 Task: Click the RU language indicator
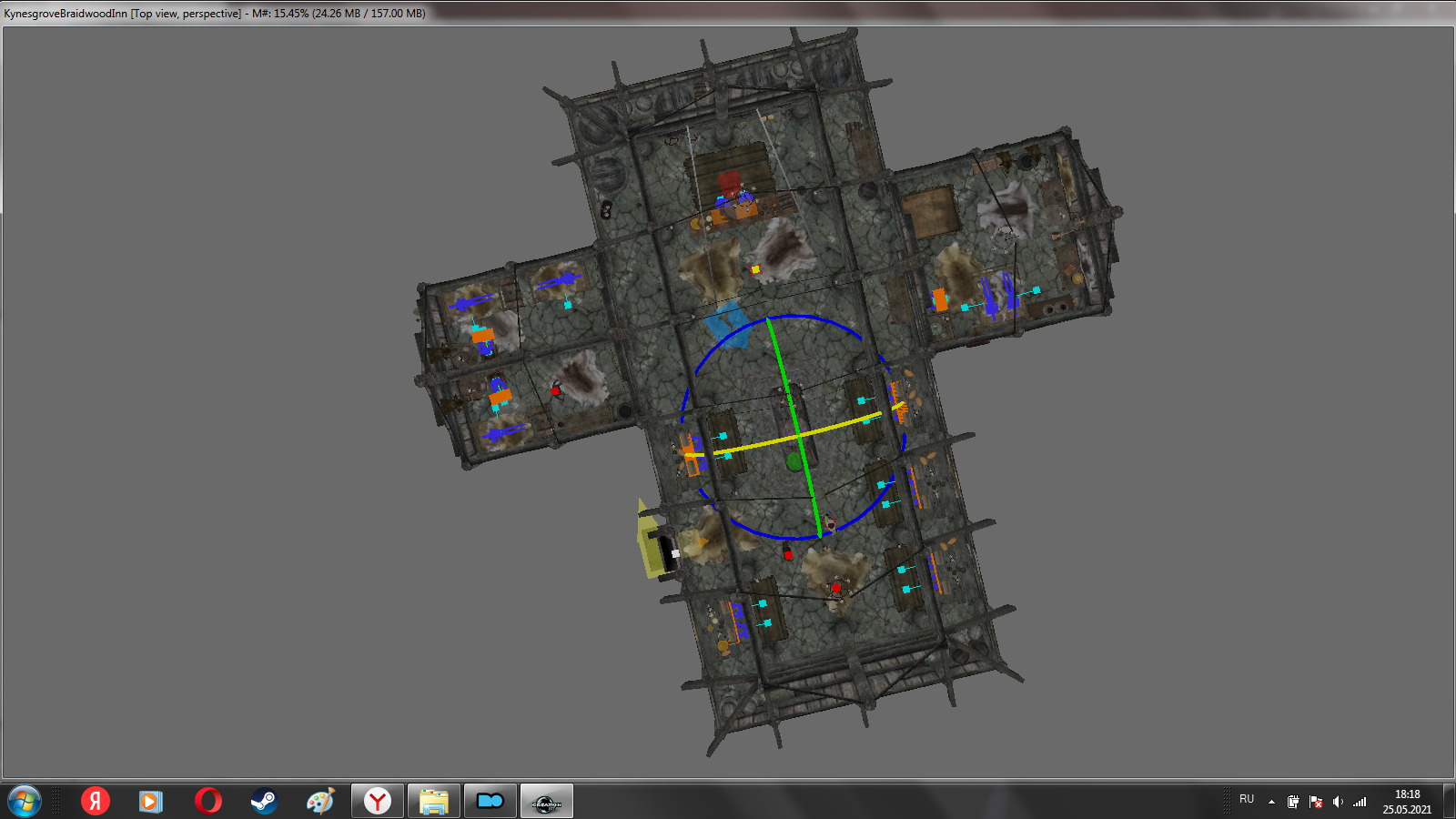click(x=1247, y=799)
